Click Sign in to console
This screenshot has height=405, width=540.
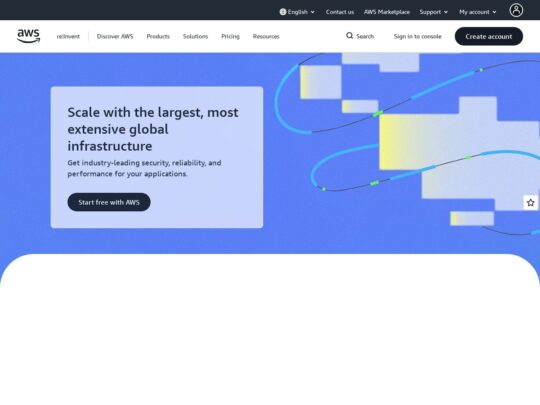click(x=417, y=37)
